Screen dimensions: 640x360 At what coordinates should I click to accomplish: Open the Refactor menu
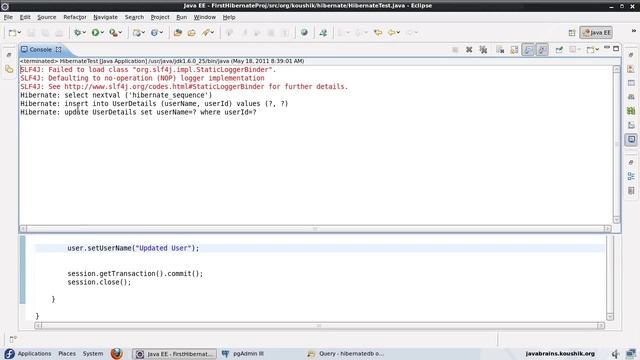tap(75, 17)
